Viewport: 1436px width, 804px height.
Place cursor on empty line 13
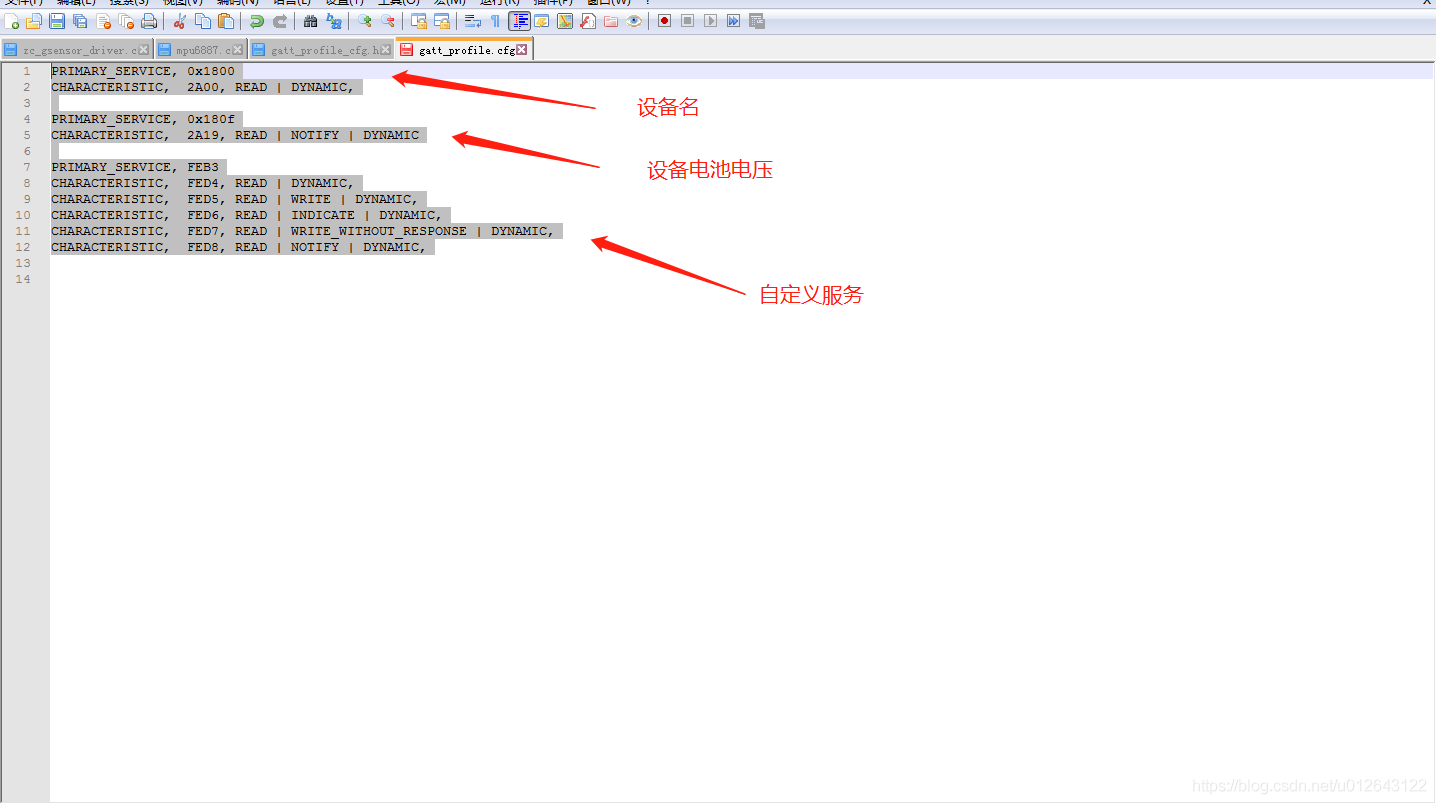[740, 263]
